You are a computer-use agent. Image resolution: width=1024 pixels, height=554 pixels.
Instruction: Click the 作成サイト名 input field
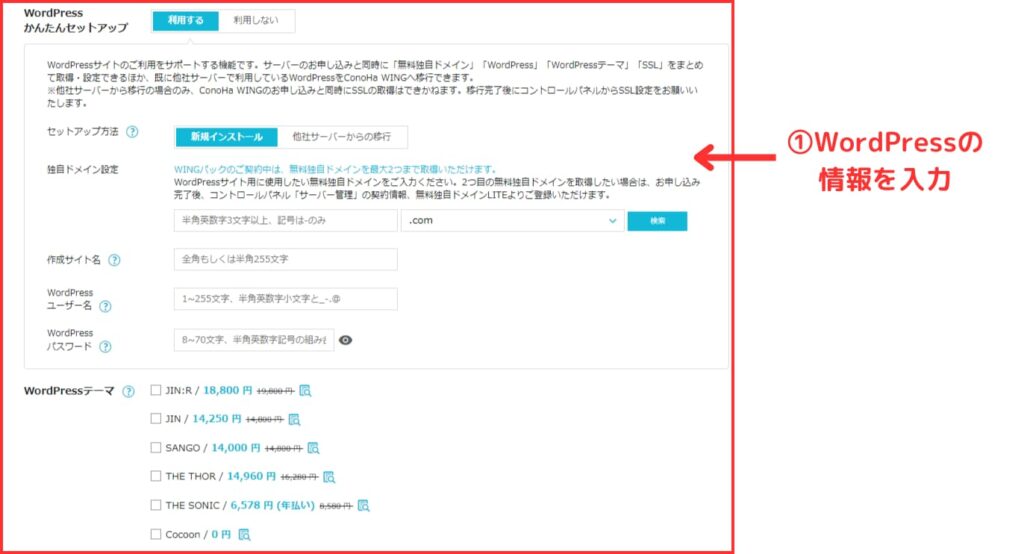pyautogui.click(x=285, y=259)
